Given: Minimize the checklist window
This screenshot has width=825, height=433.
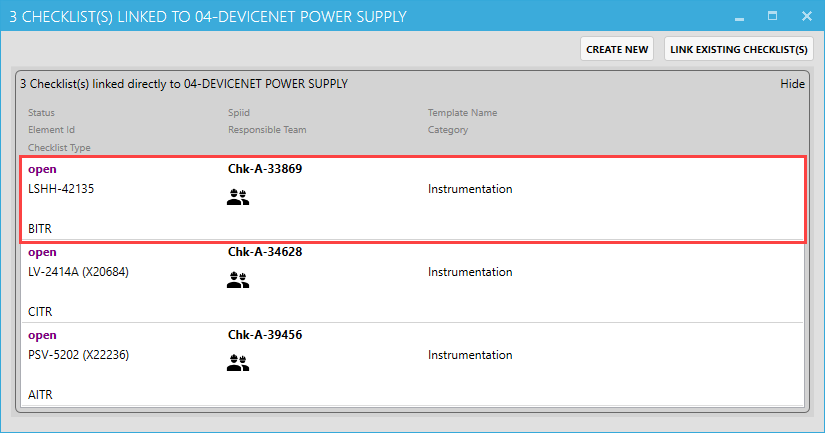Looking at the screenshot, I should (x=739, y=16).
